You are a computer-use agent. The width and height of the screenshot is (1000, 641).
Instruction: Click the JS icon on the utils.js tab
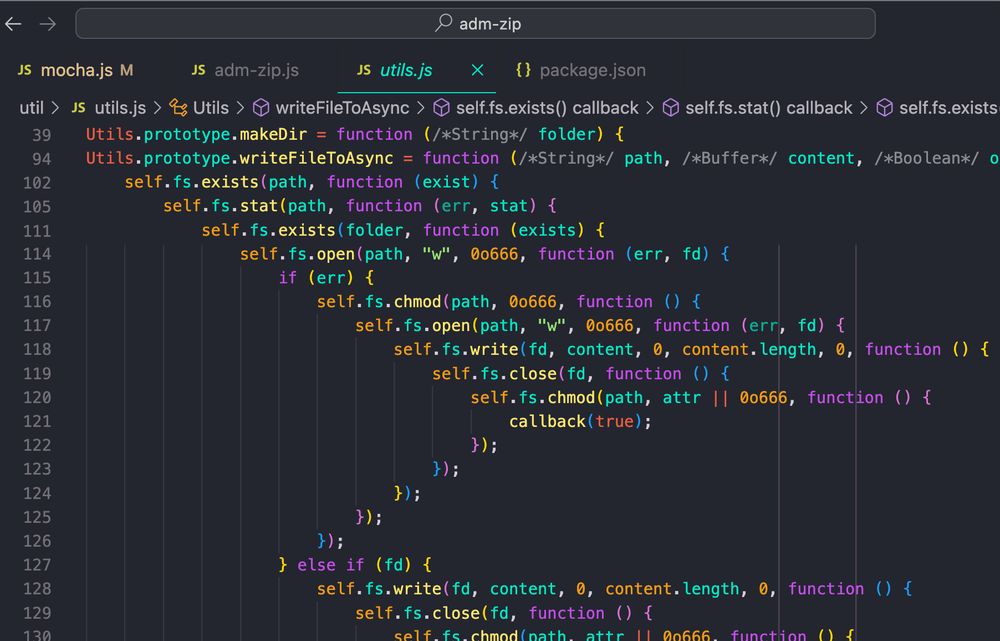[363, 70]
